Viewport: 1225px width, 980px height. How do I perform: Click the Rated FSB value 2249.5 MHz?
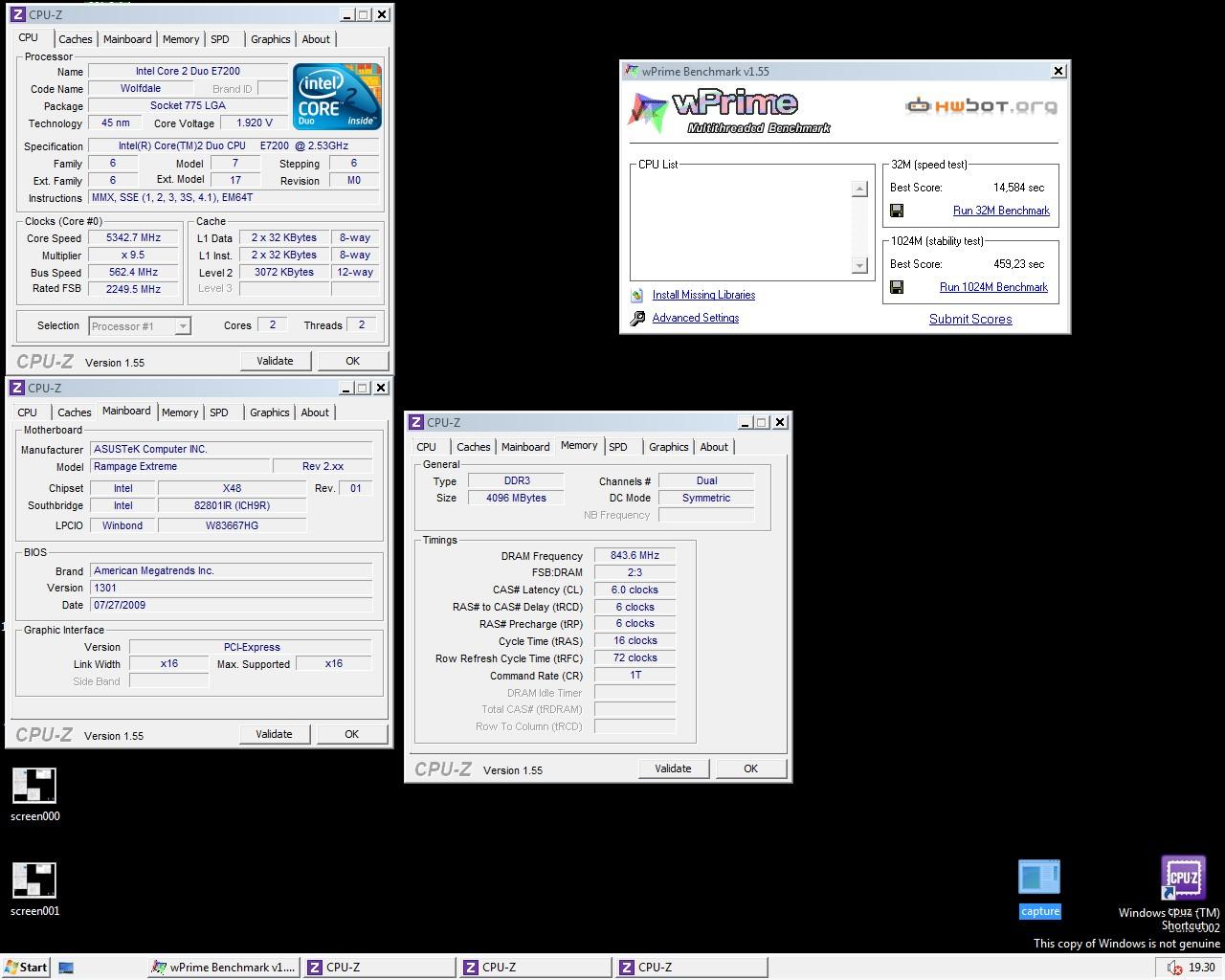click(133, 289)
